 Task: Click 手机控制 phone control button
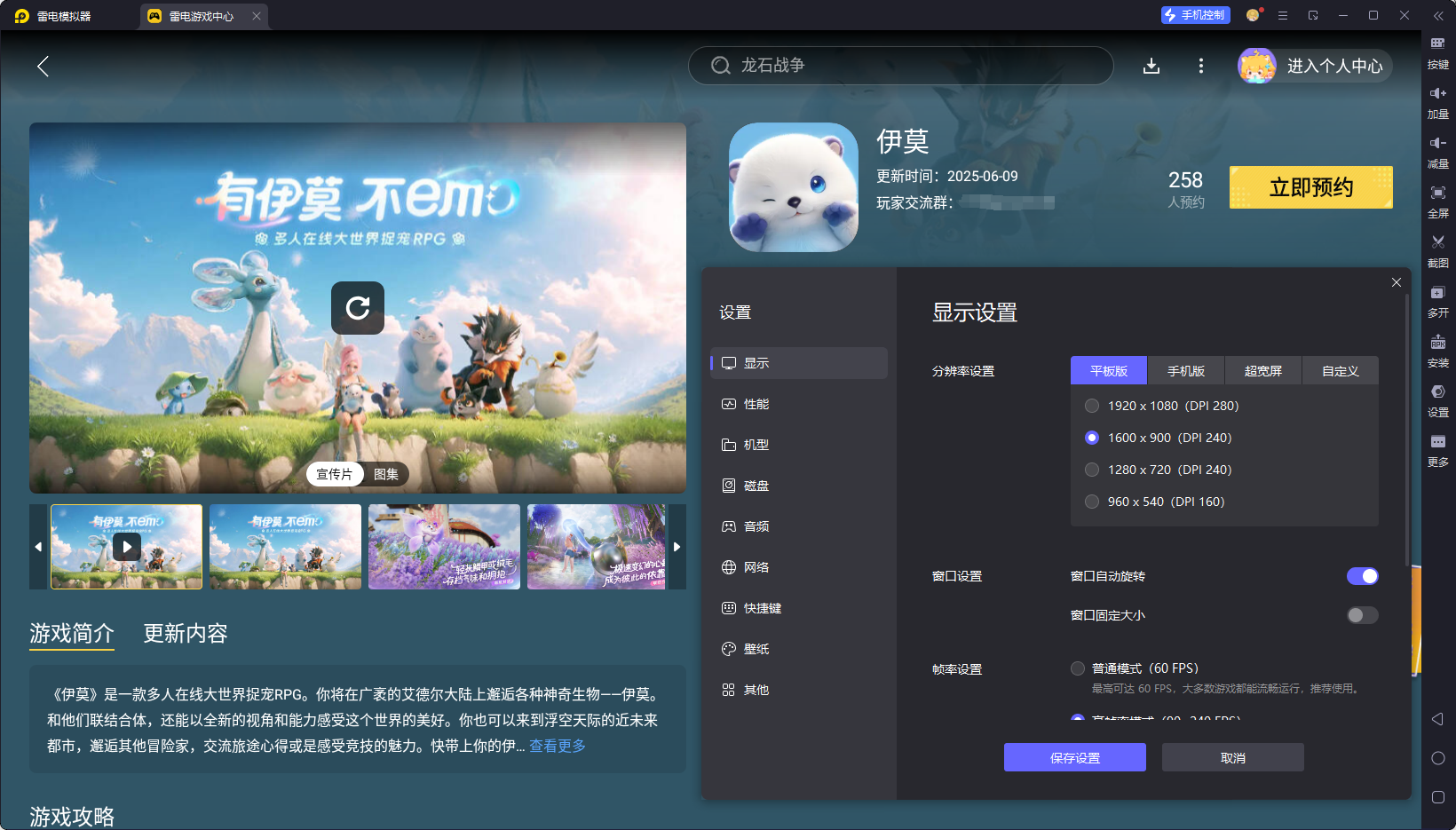click(1195, 15)
